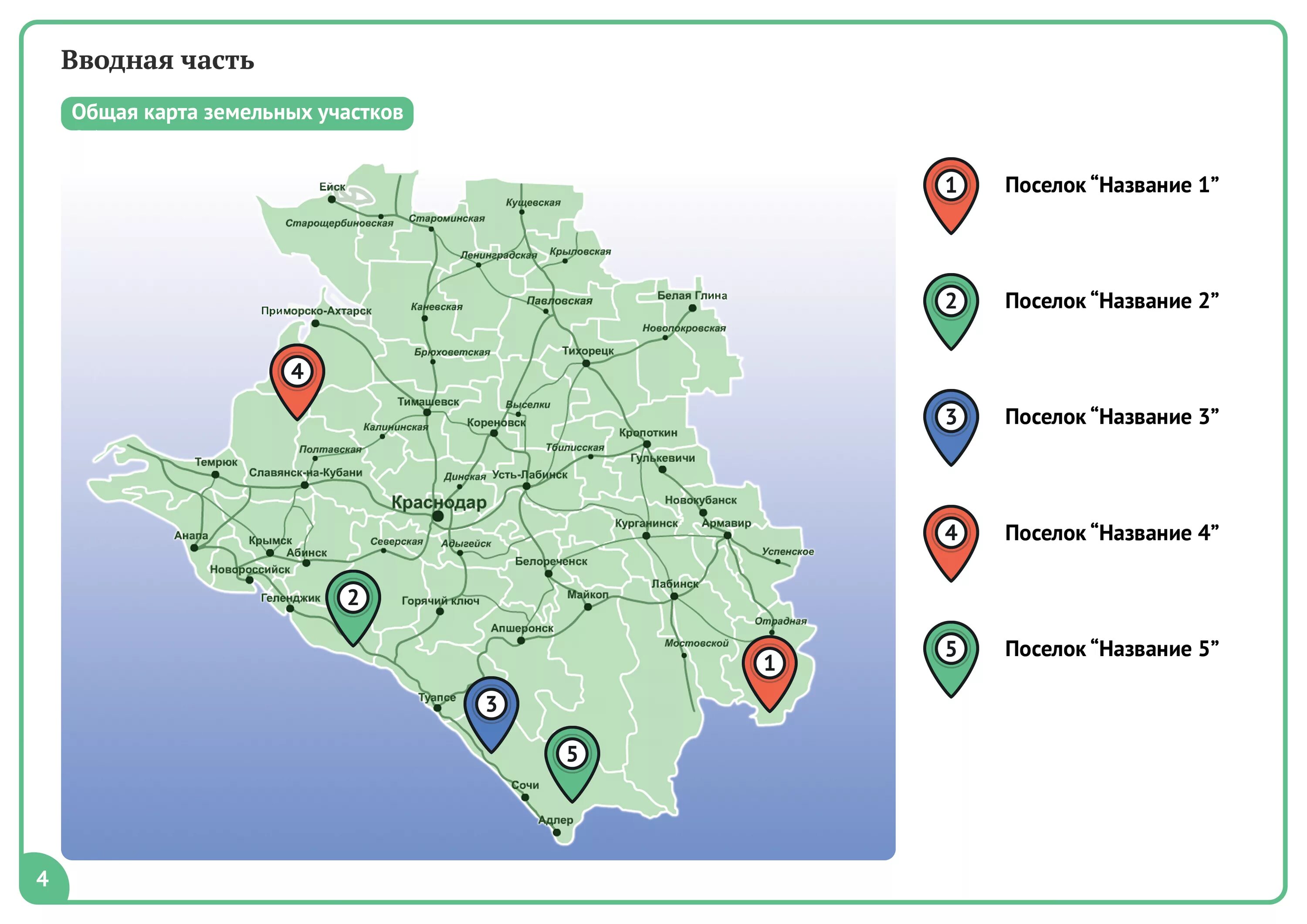Click blue legend pin icon numbered 3
Screen dimensions: 1307x924
coord(951,427)
